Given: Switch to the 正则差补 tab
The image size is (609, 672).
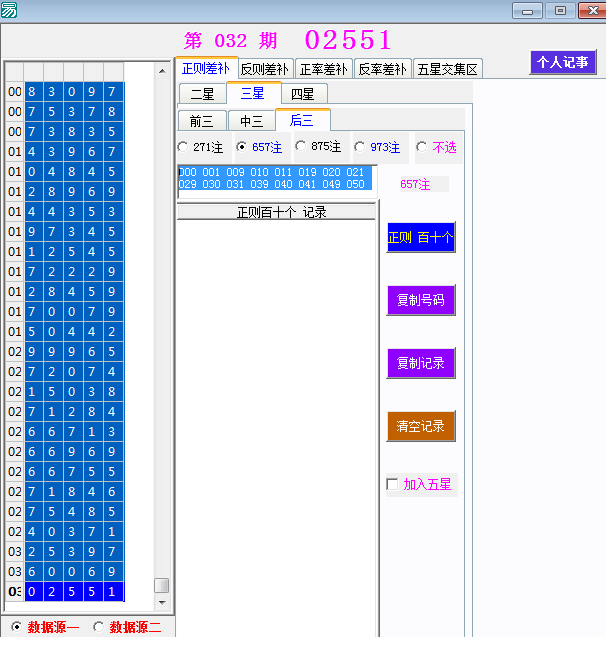Looking at the screenshot, I should point(206,69).
